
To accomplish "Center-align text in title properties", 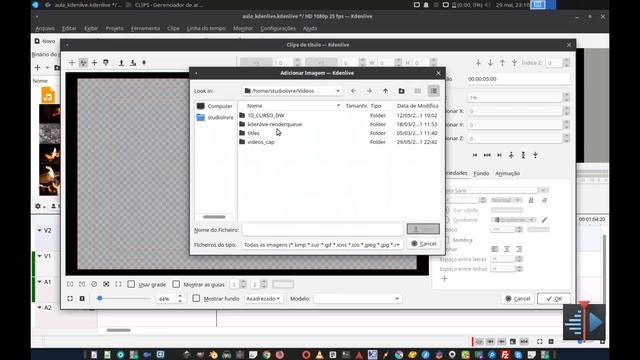I will pos(507,249).
